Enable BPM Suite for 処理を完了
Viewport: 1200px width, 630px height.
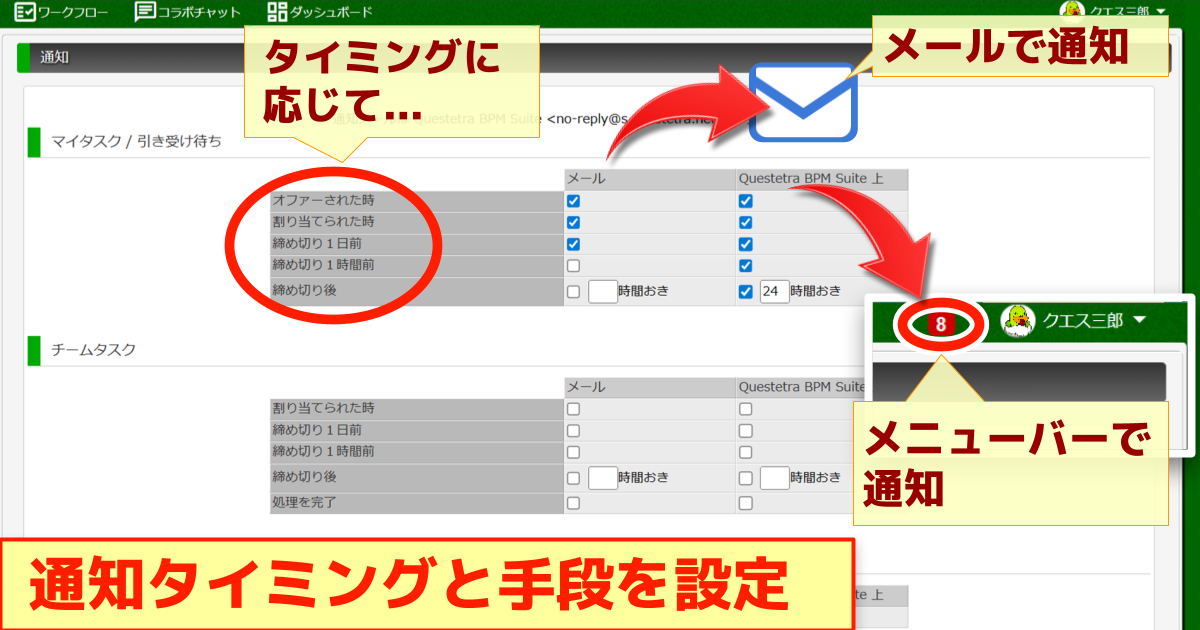(x=745, y=503)
